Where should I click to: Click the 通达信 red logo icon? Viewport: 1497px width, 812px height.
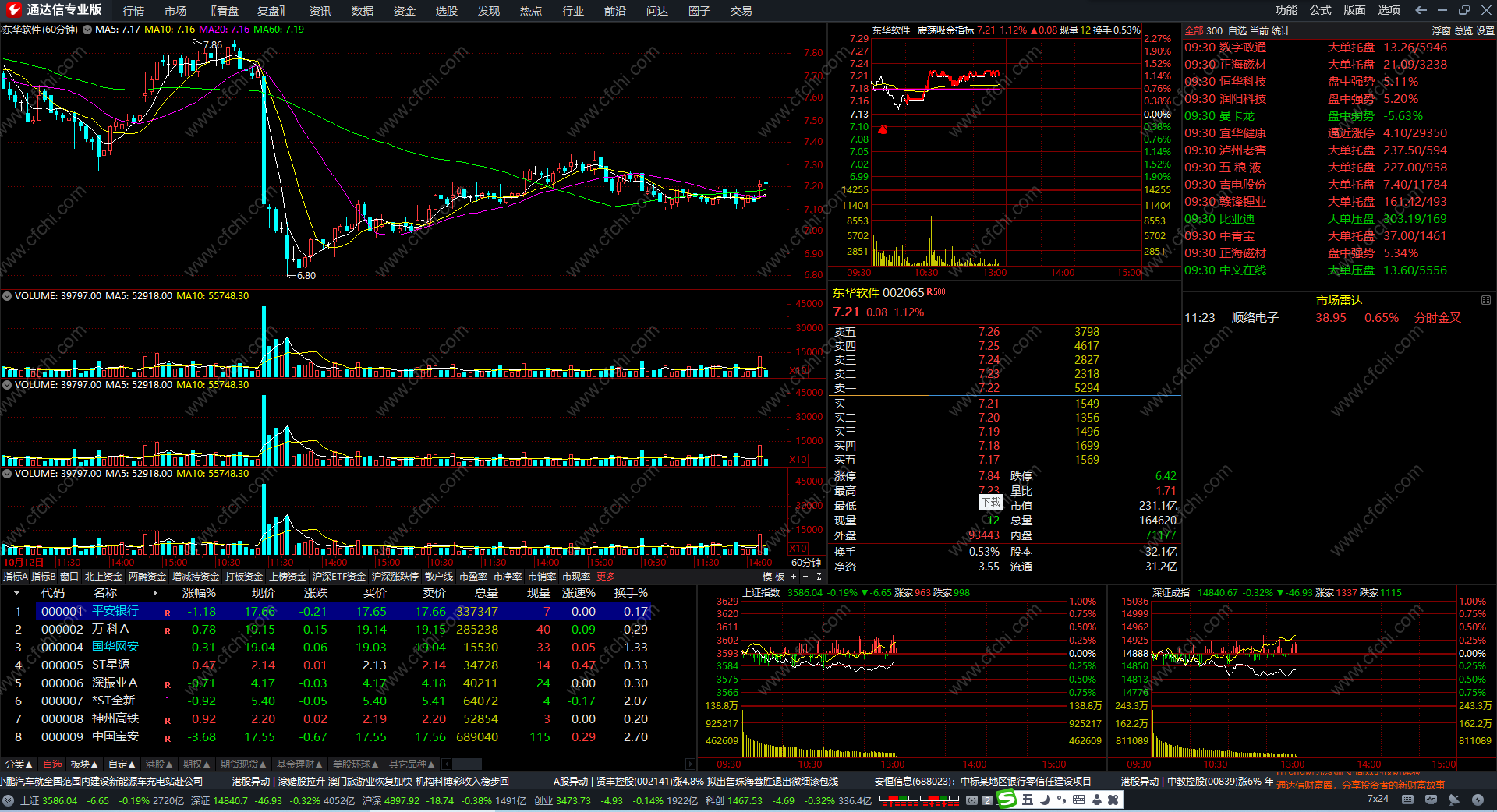(x=13, y=10)
